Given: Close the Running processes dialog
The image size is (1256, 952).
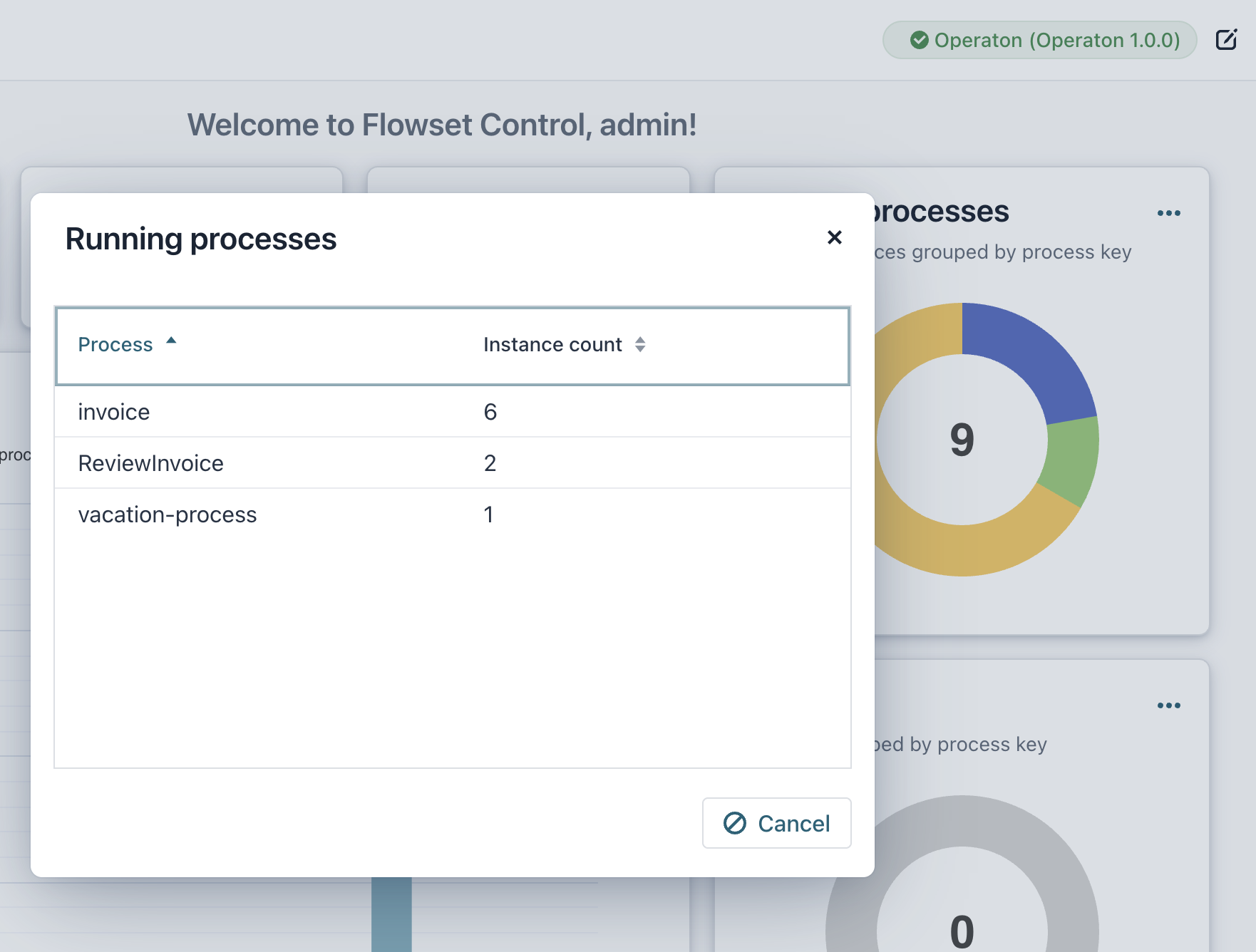Looking at the screenshot, I should coord(834,237).
